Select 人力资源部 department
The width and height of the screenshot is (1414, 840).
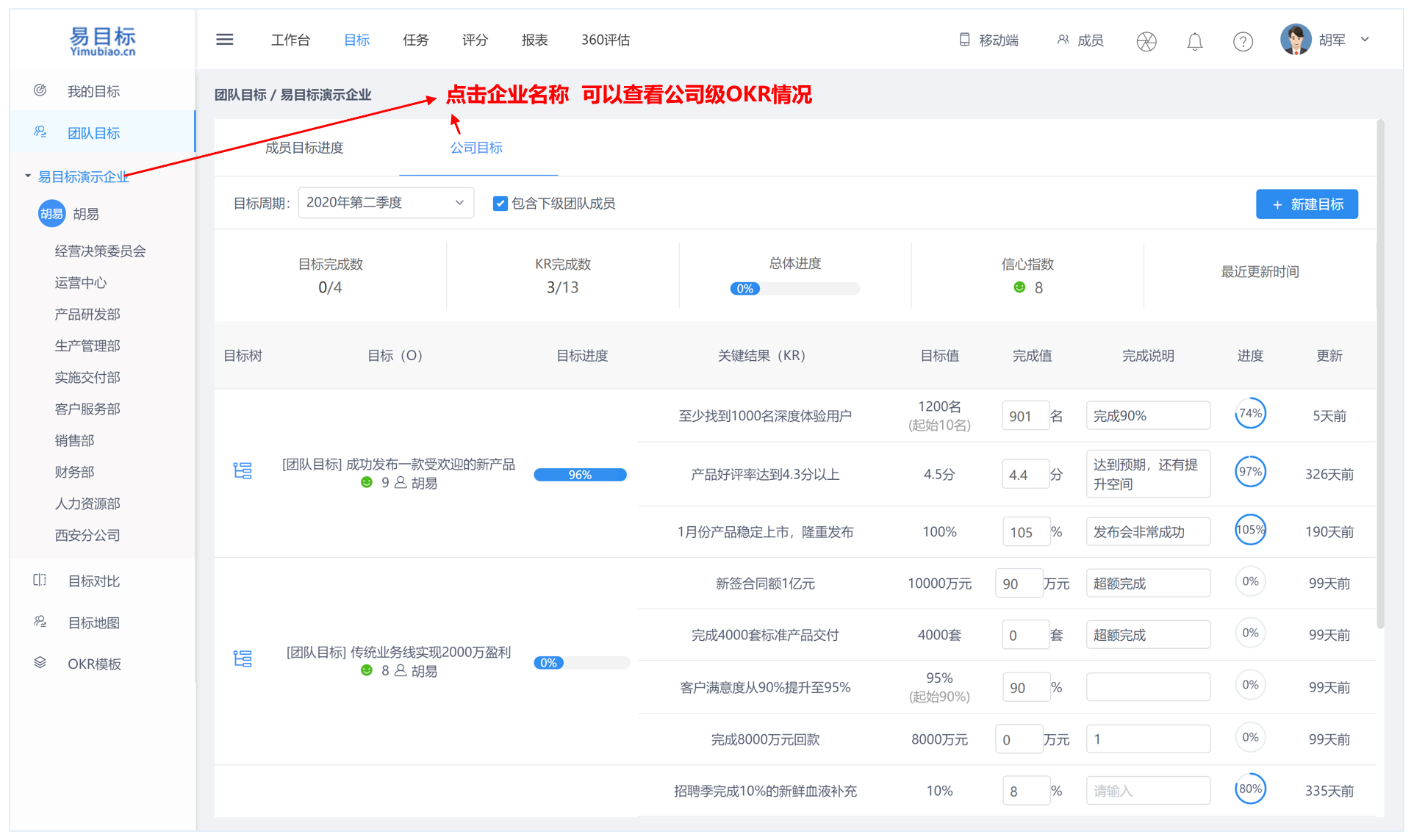coord(87,504)
